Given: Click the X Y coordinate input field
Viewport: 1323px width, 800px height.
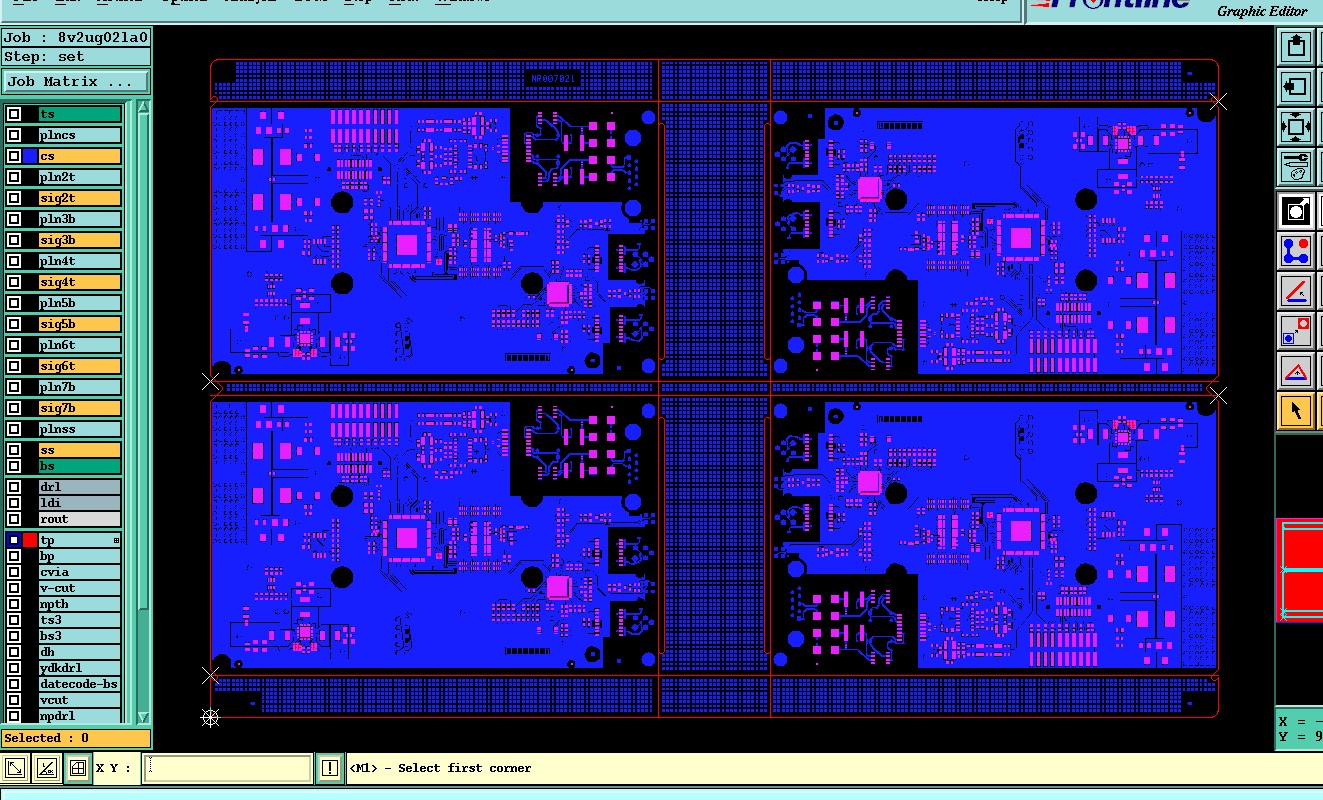Looking at the screenshot, I should [227, 768].
